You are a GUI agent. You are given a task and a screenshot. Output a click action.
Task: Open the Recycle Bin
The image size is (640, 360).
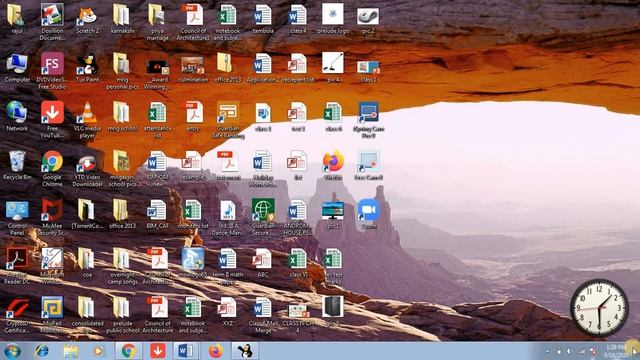coord(17,165)
